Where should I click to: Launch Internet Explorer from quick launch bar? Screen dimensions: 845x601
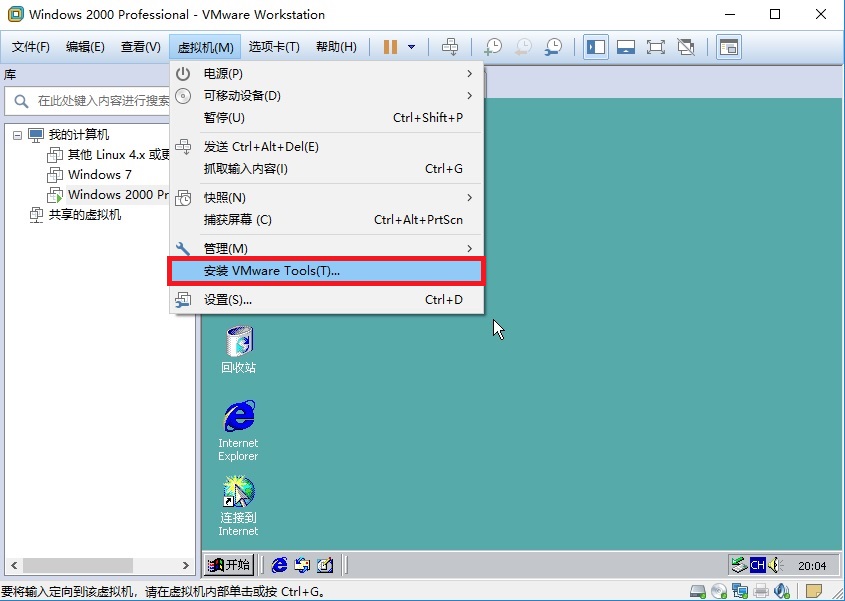[x=279, y=565]
